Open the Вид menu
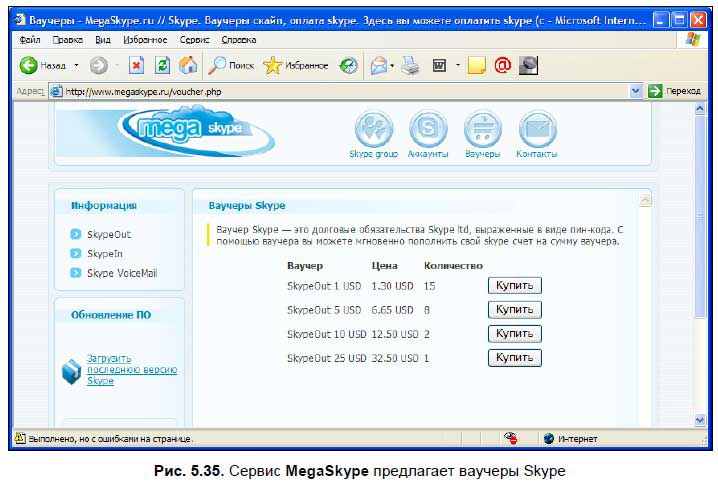 [x=103, y=41]
